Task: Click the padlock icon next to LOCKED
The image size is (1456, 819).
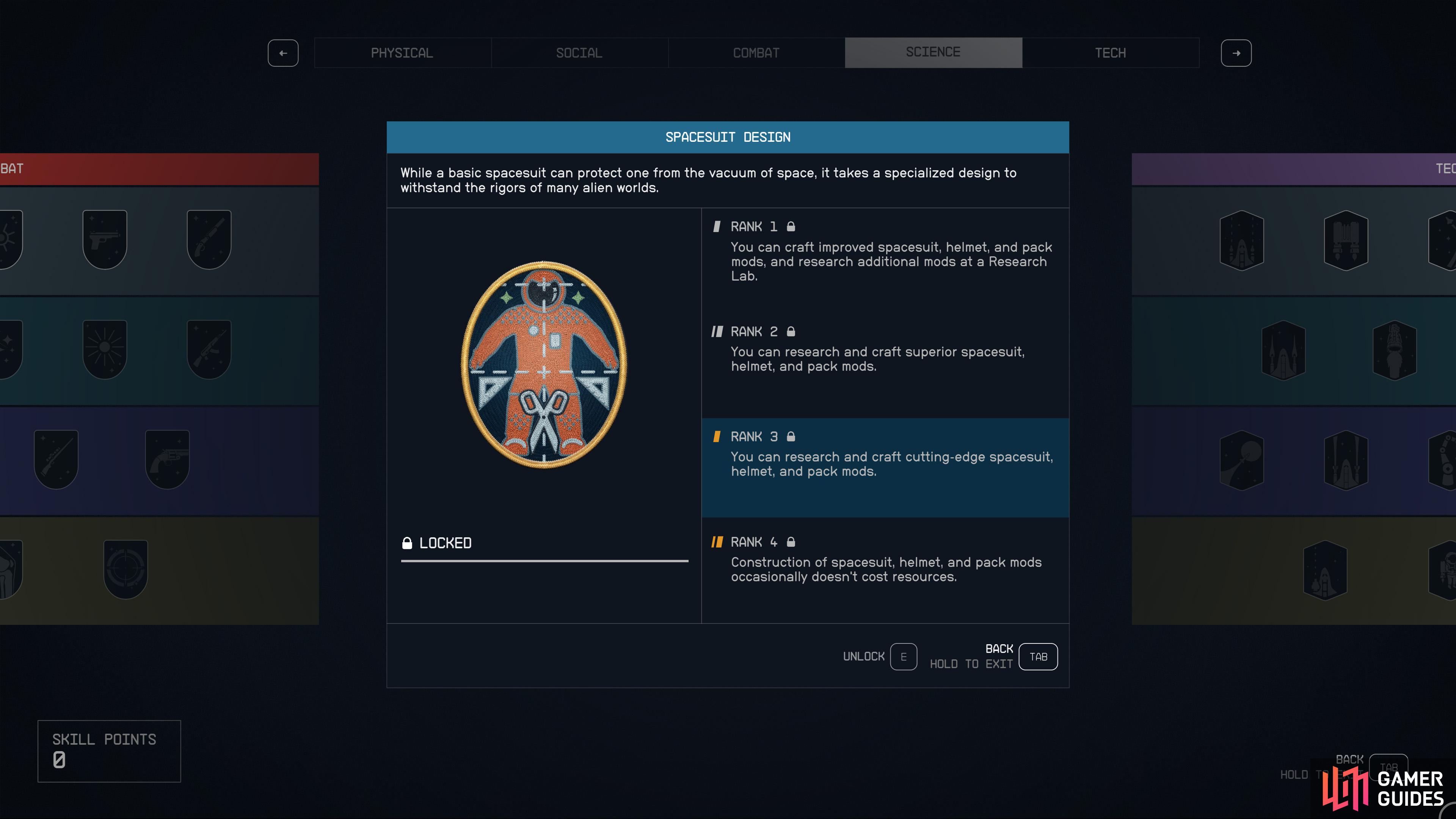Action: [407, 543]
